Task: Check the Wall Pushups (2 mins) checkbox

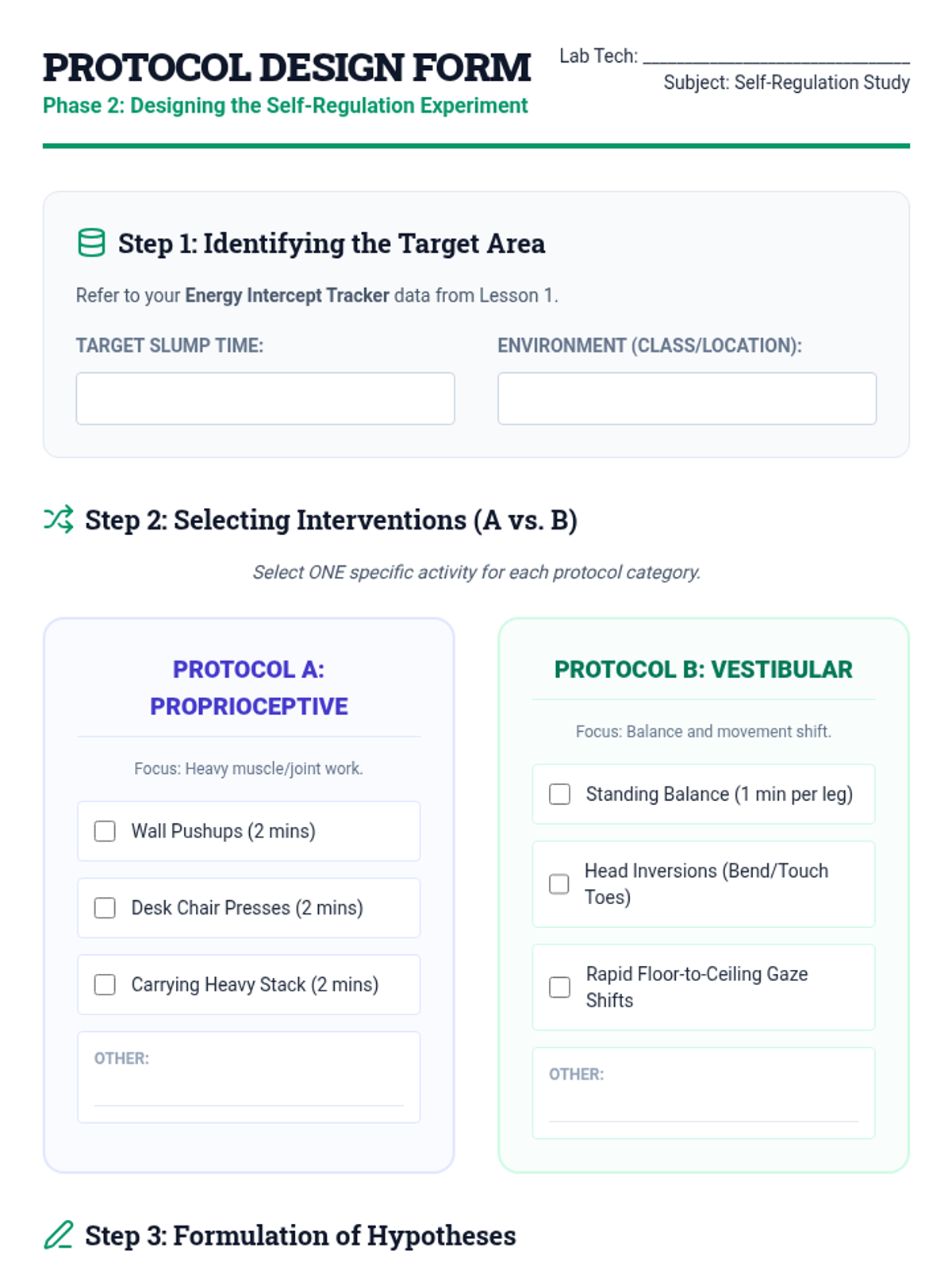Action: (105, 831)
